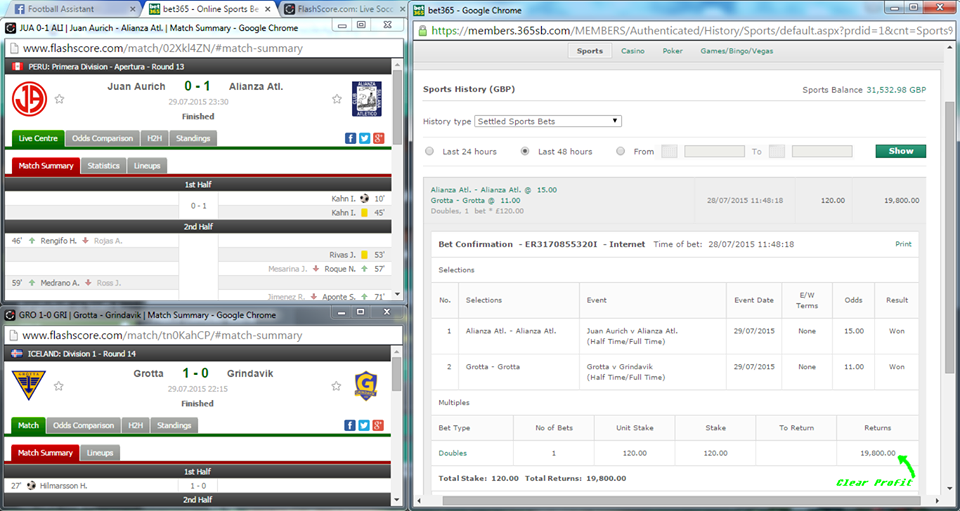Viewport: 960px width, 511px height.
Task: Open the From date calendar picker
Action: 669,151
